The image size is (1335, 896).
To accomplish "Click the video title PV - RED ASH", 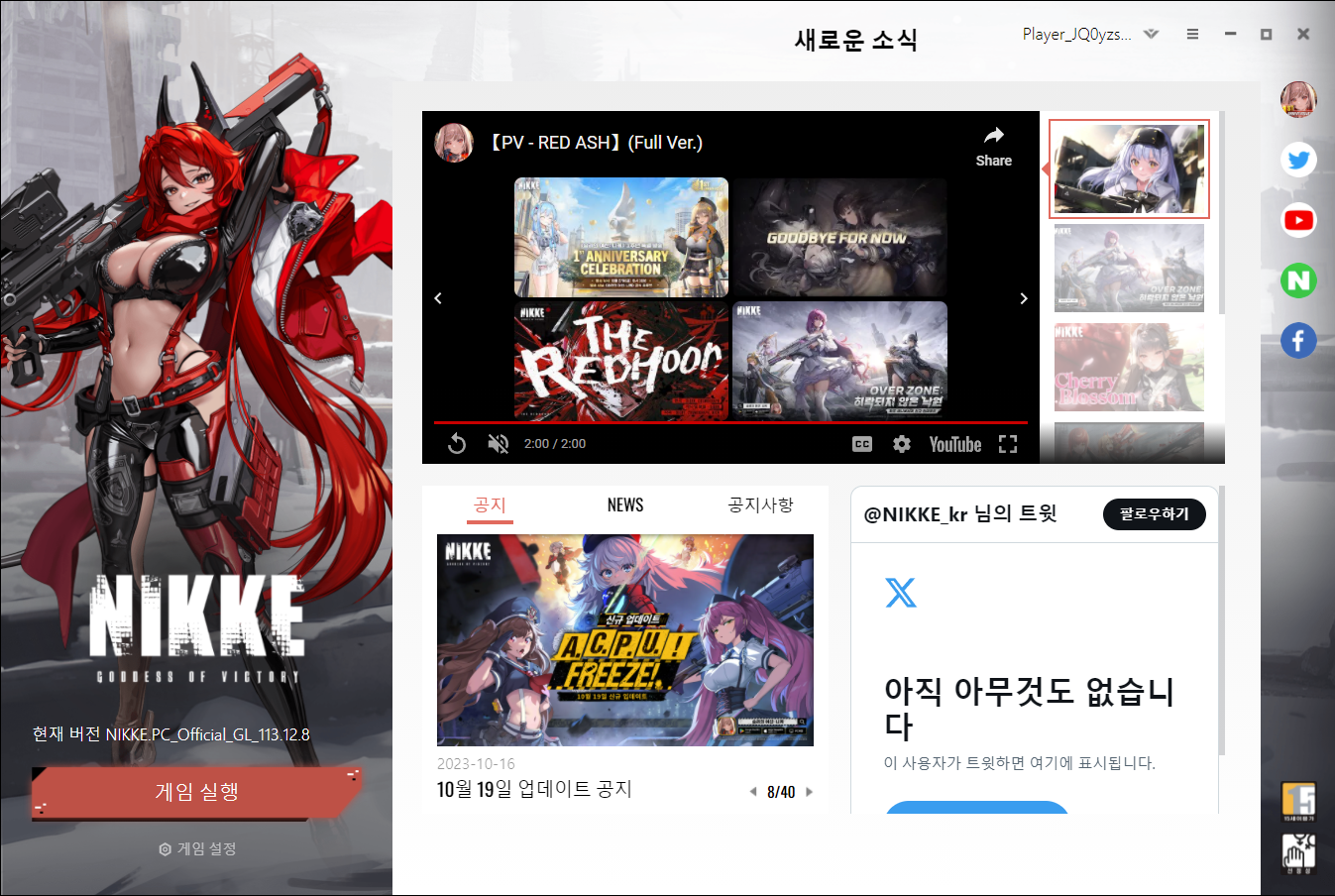I will pyautogui.click(x=597, y=143).
